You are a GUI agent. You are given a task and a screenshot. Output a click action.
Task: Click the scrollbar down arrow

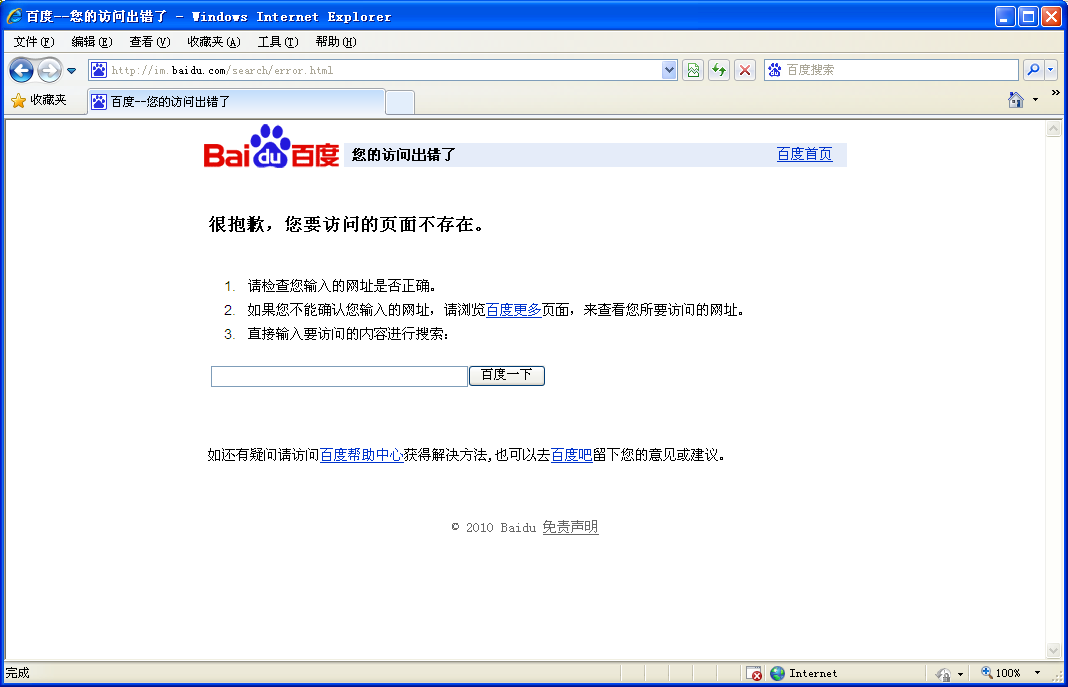[x=1054, y=651]
